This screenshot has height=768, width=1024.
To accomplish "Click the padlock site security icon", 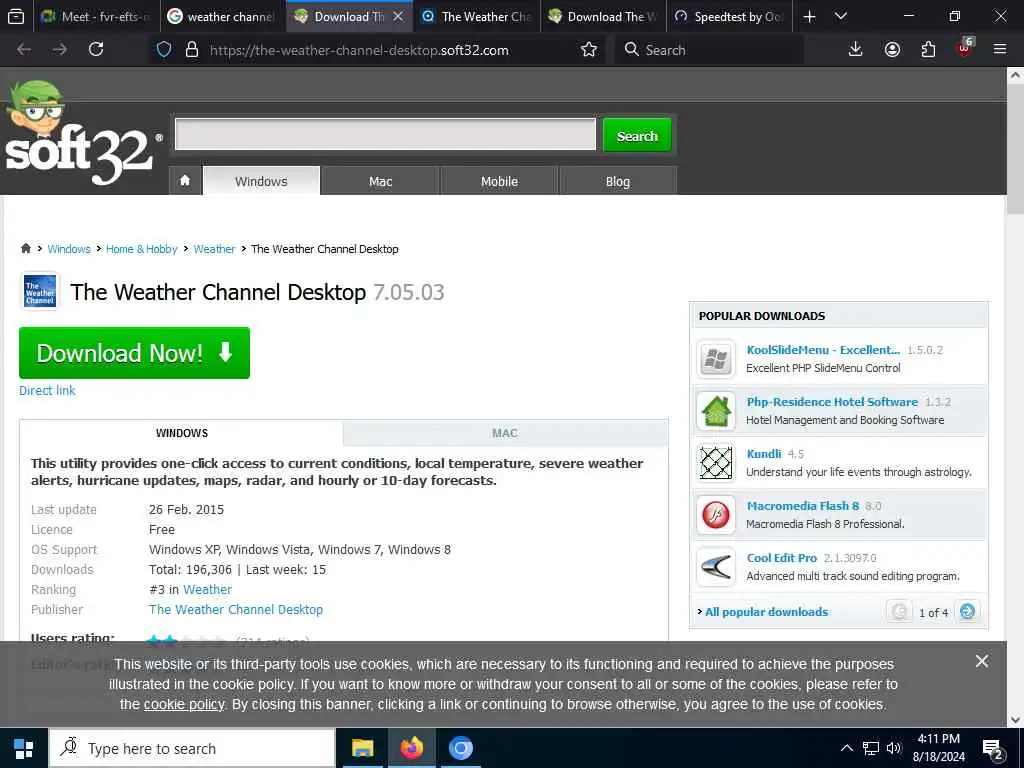I will pyautogui.click(x=192, y=50).
